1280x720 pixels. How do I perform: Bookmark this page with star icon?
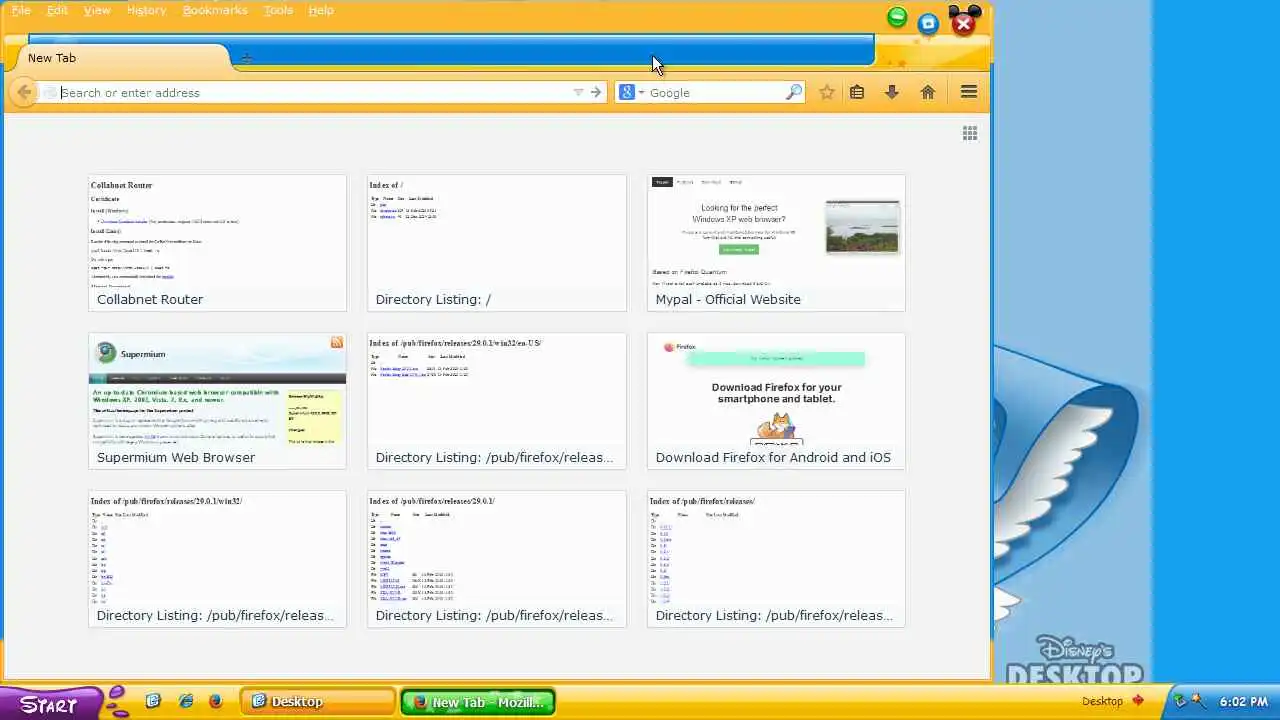tap(827, 92)
